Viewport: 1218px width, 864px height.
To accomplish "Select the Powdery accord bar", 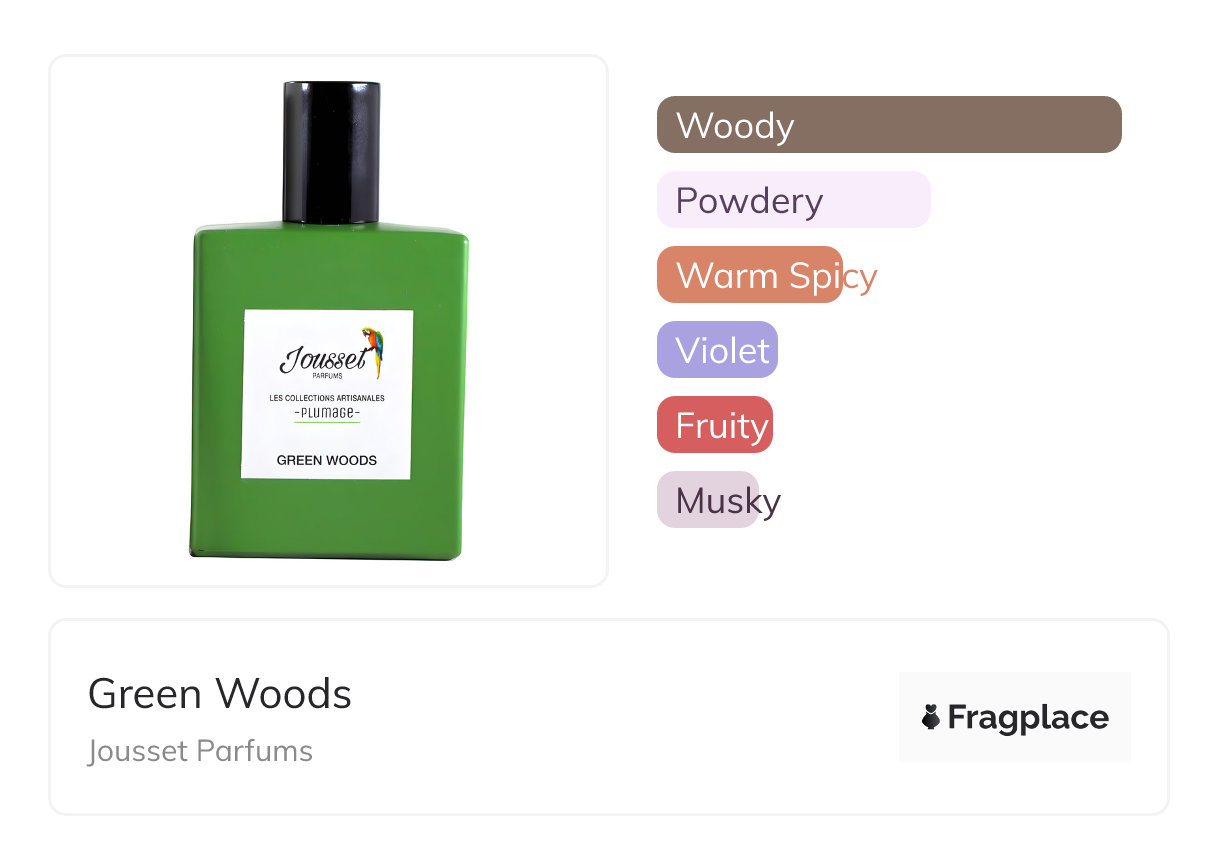I will click(x=794, y=200).
